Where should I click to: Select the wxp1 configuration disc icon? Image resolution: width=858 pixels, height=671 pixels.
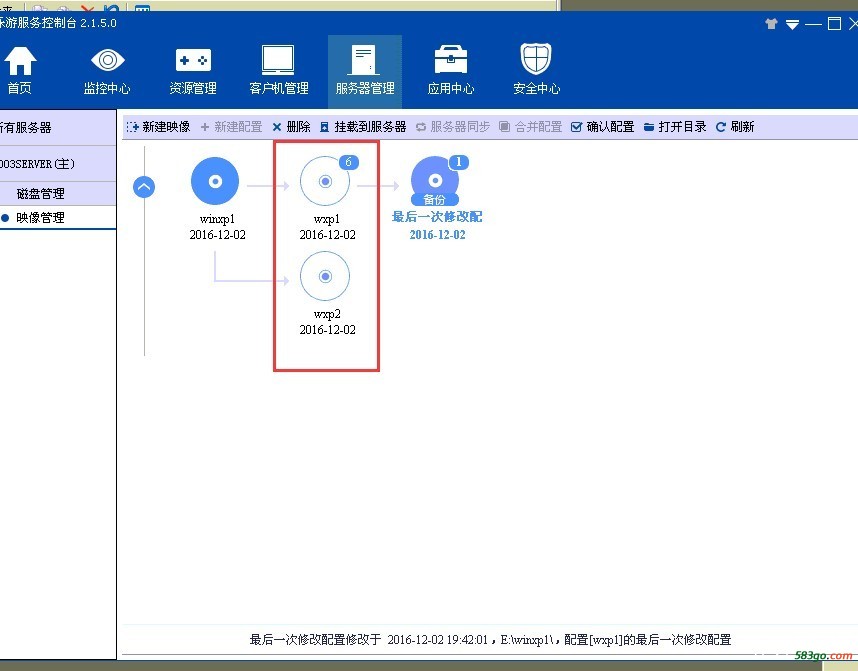[325, 181]
